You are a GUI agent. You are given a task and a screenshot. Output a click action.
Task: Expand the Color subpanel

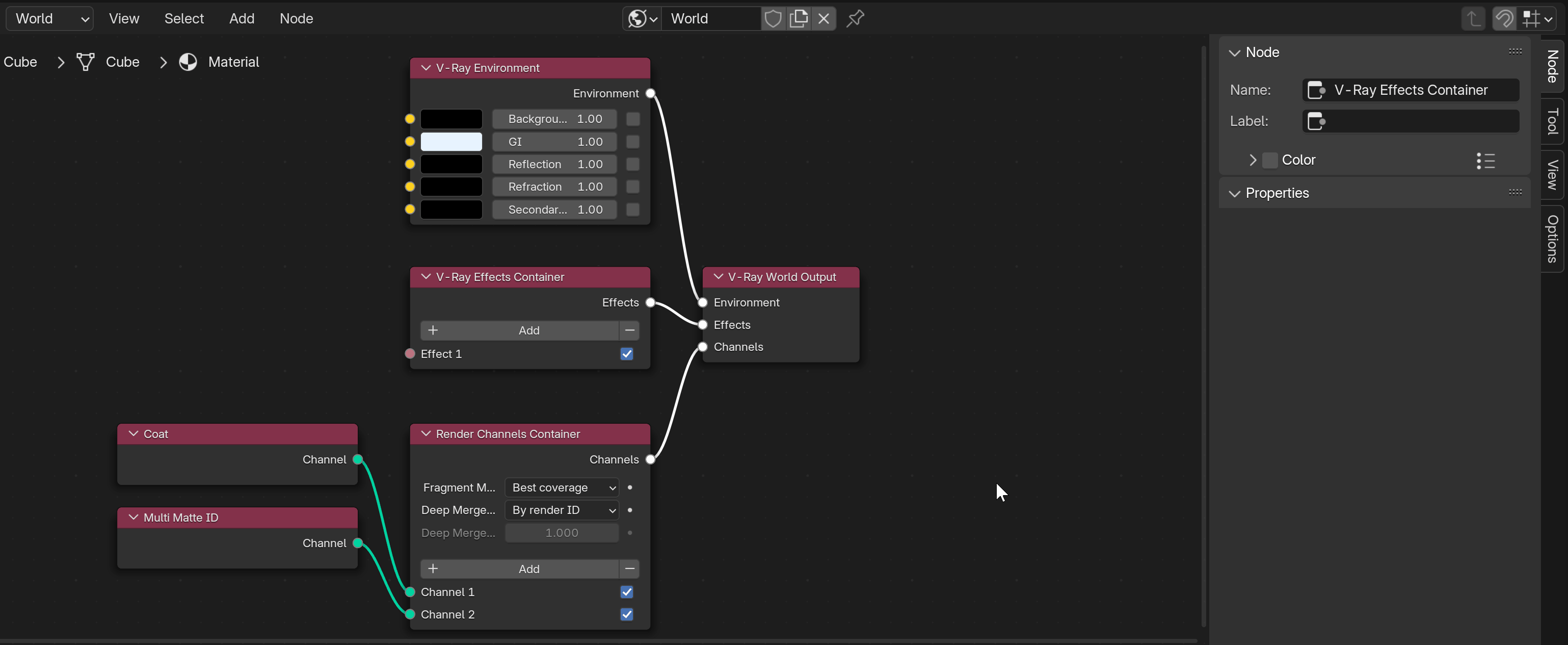click(1252, 160)
